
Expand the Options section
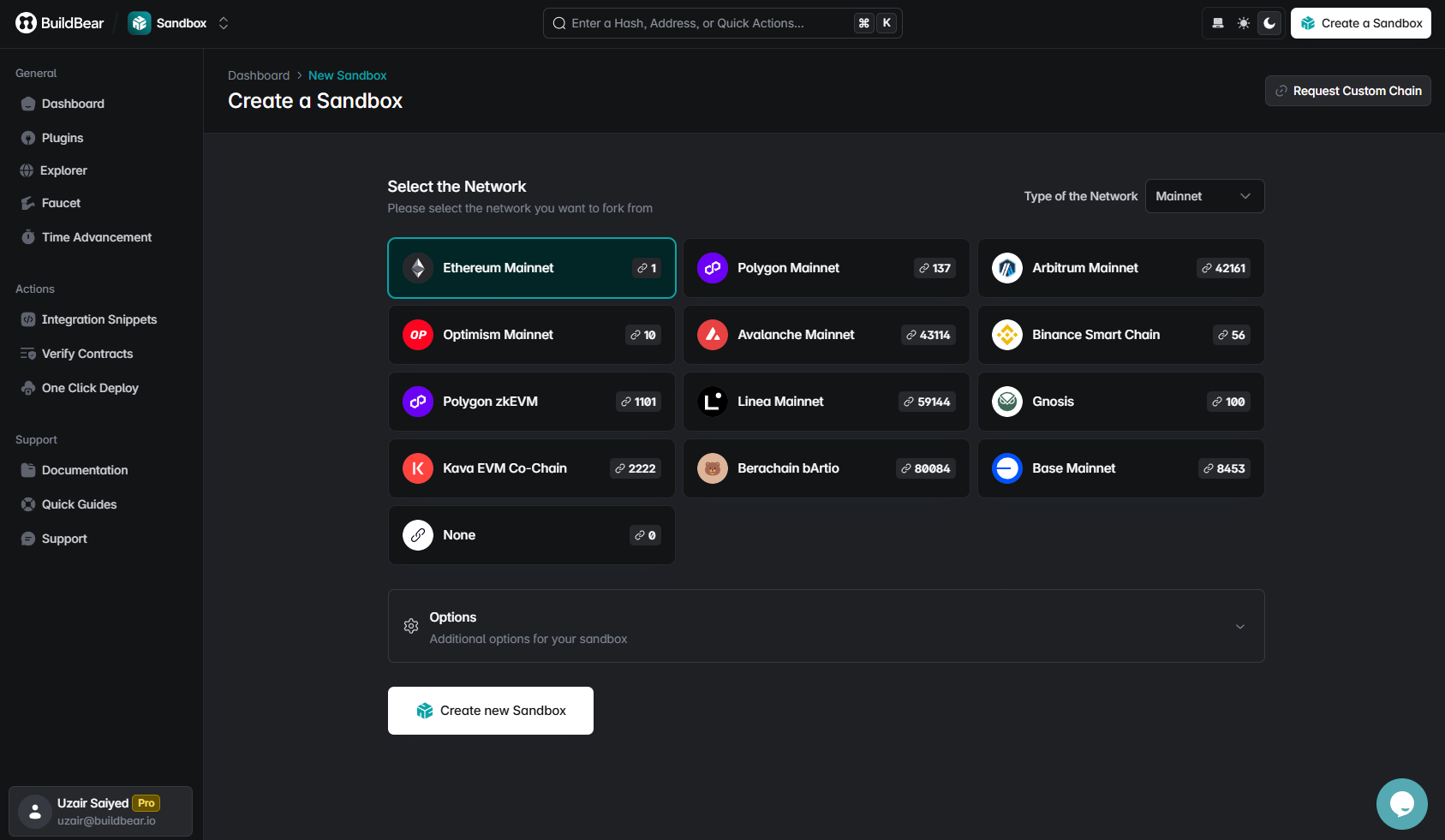coord(825,626)
